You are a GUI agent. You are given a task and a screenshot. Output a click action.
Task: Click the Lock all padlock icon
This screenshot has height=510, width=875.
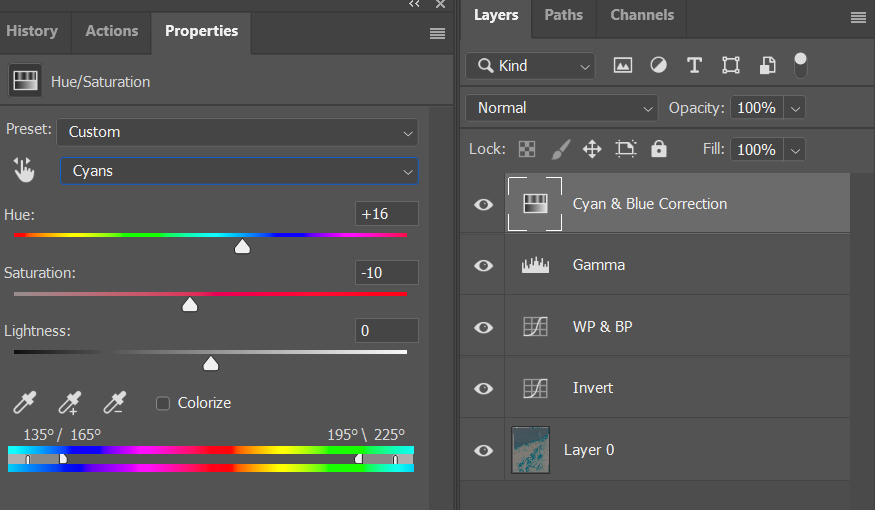(x=658, y=149)
